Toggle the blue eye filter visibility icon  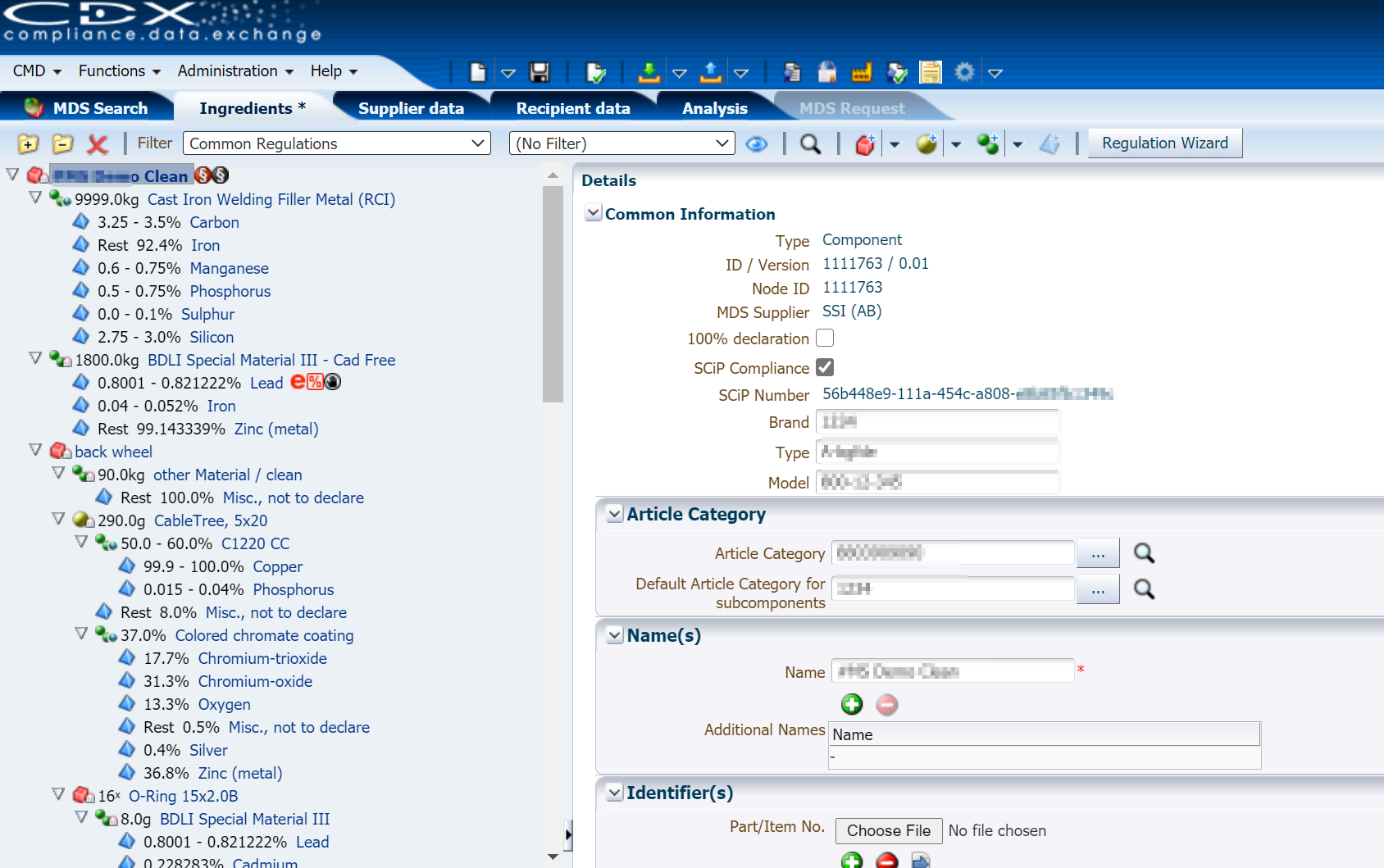point(757,144)
